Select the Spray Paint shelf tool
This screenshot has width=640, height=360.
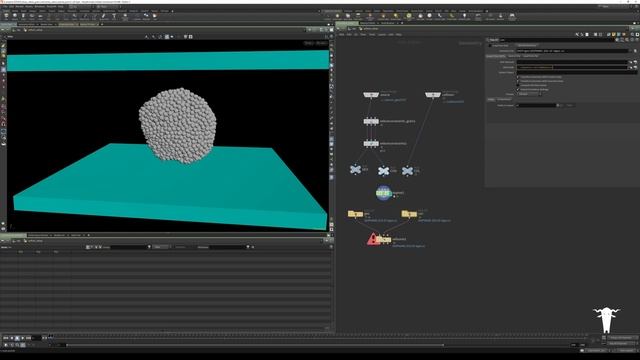click(x=103, y=16)
